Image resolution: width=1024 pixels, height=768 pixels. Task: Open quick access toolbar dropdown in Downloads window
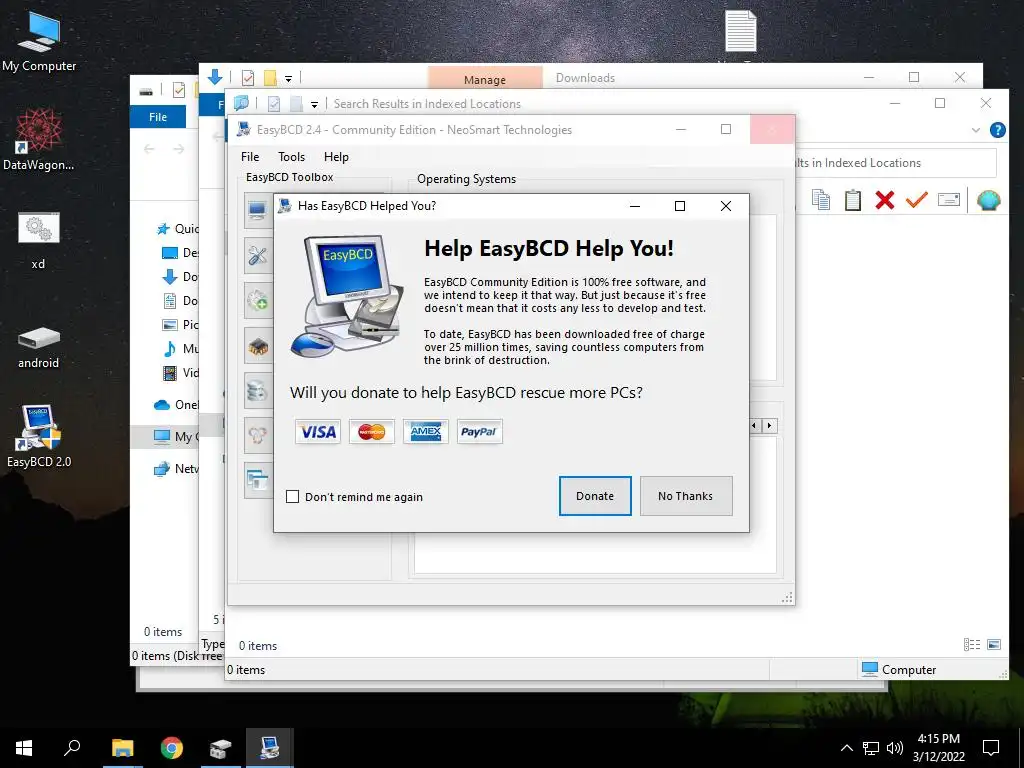pos(288,78)
